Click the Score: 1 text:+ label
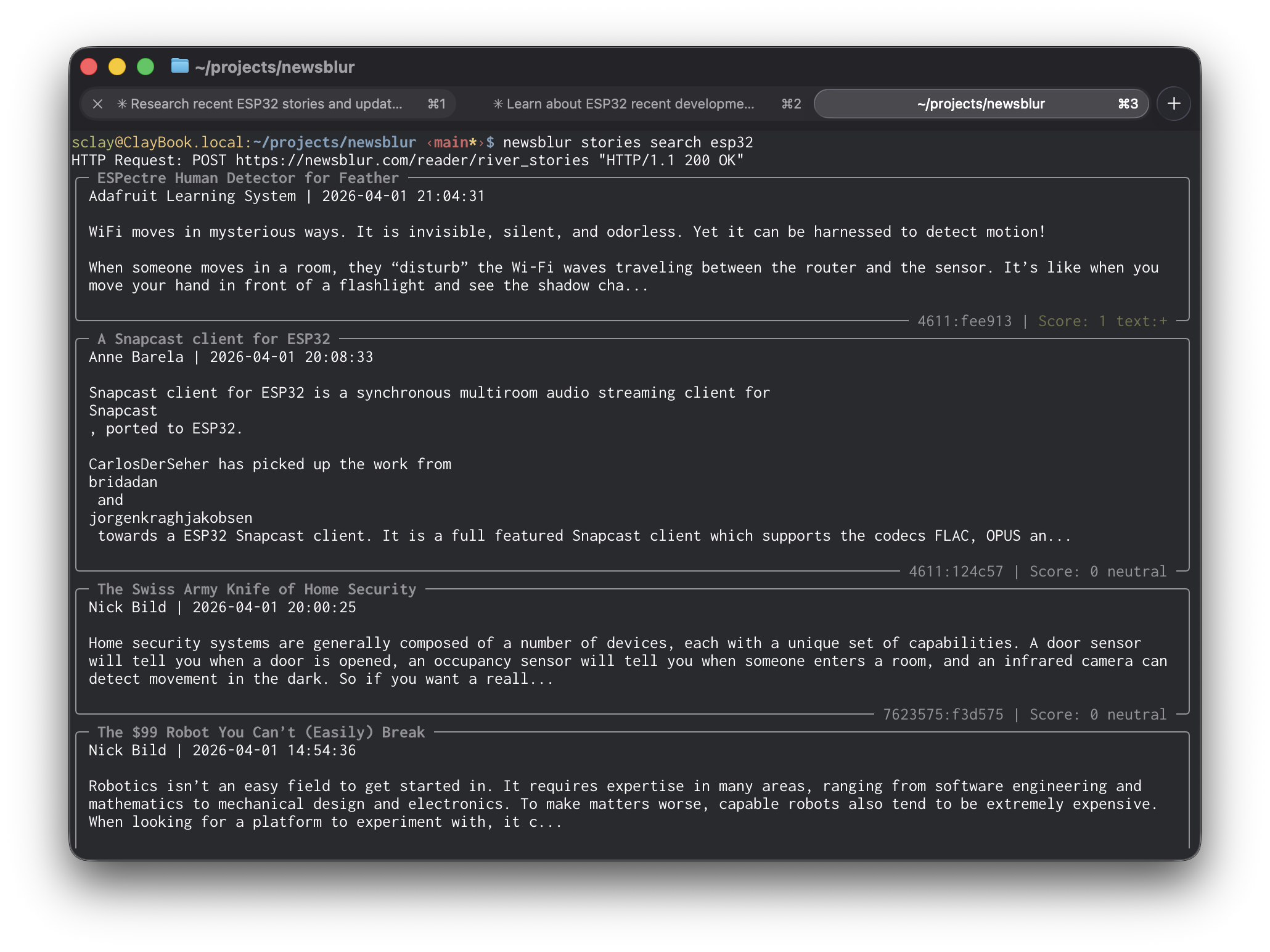The width and height of the screenshot is (1270, 952). coord(1102,321)
